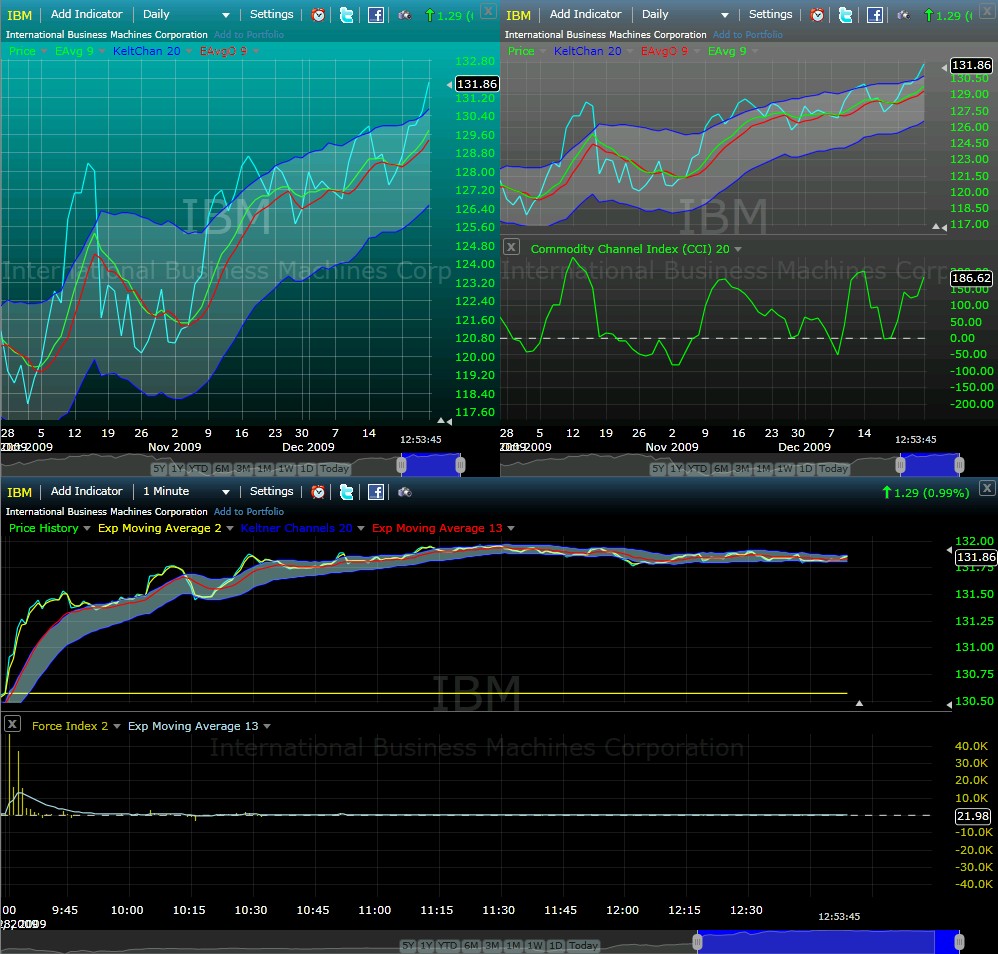The image size is (998, 954).
Task: Open Settings in top-left chart
Action: 272,14
